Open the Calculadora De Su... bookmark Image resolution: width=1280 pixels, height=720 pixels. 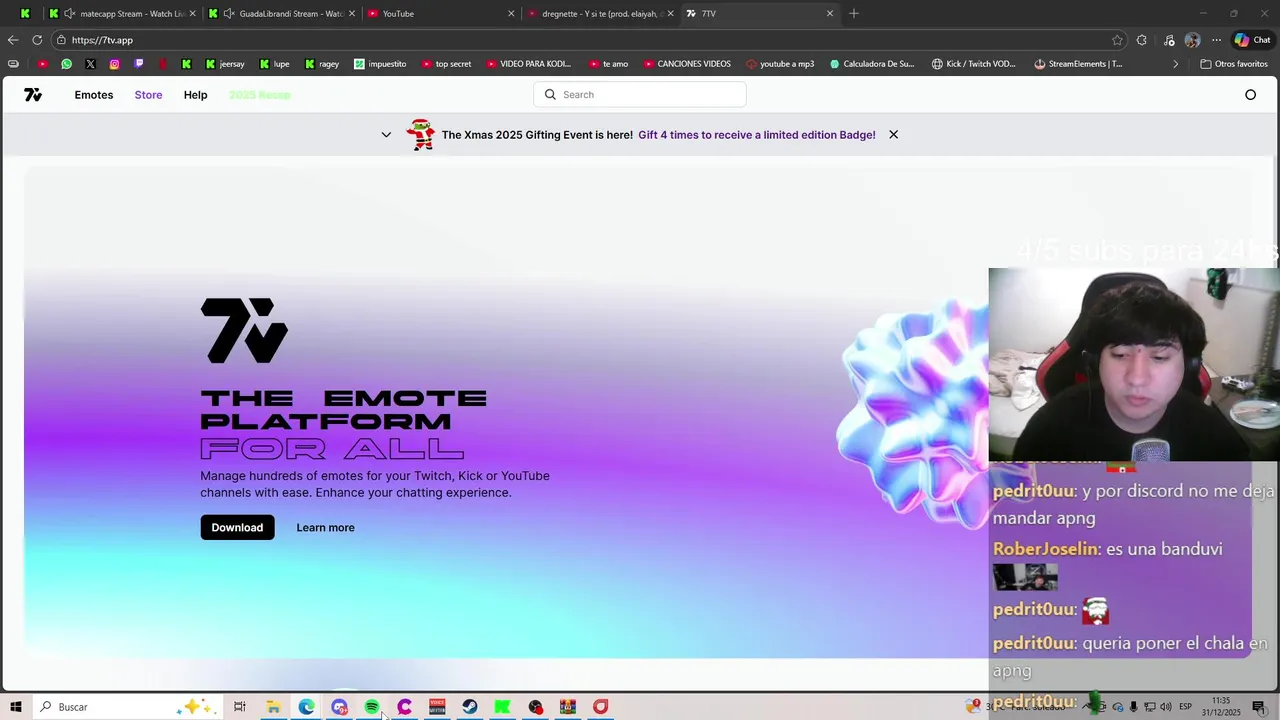[872, 64]
